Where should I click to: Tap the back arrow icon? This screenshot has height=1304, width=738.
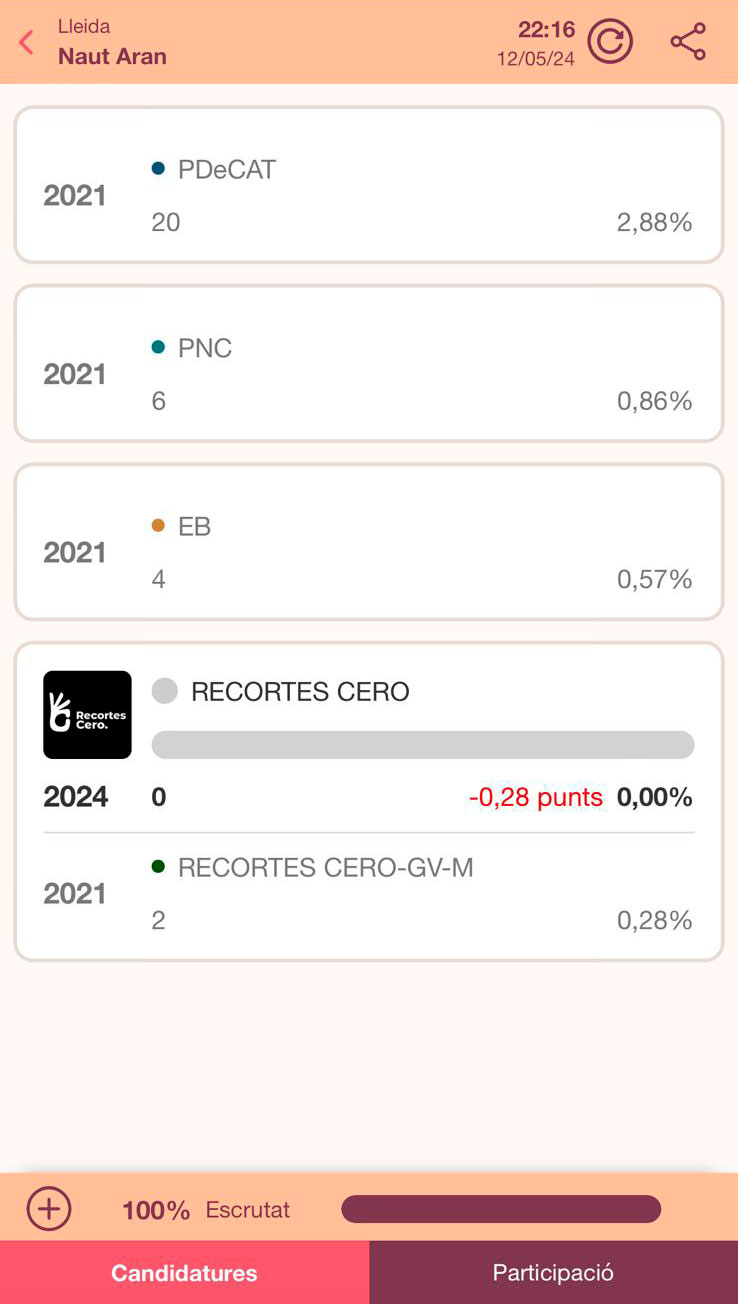27,42
